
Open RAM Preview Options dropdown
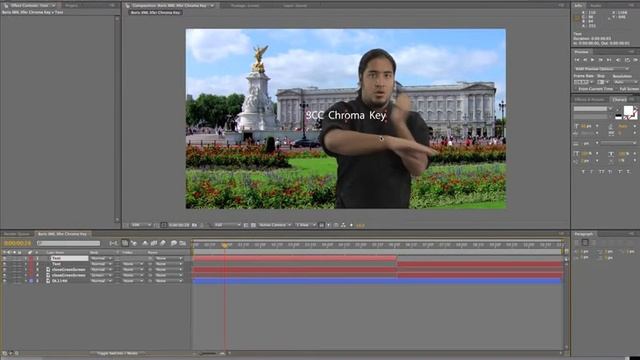601,69
